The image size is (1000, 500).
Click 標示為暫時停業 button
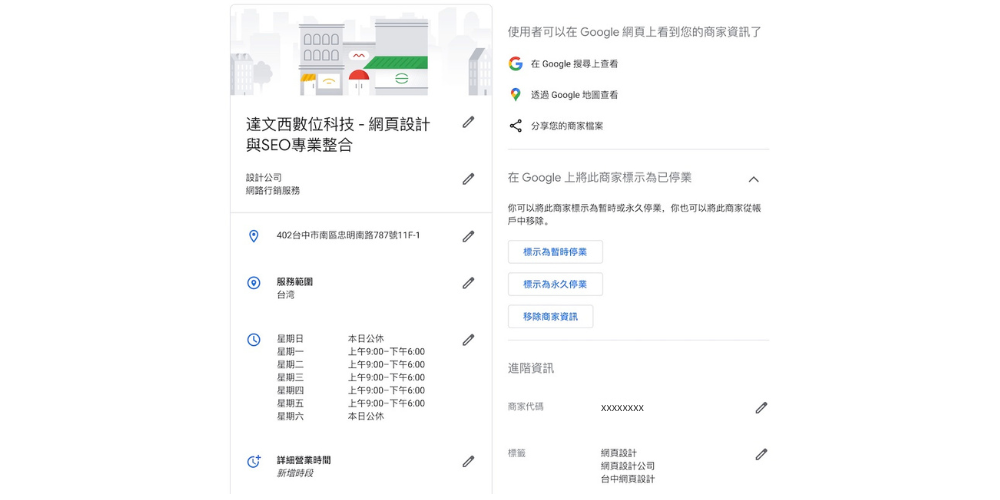(x=555, y=252)
